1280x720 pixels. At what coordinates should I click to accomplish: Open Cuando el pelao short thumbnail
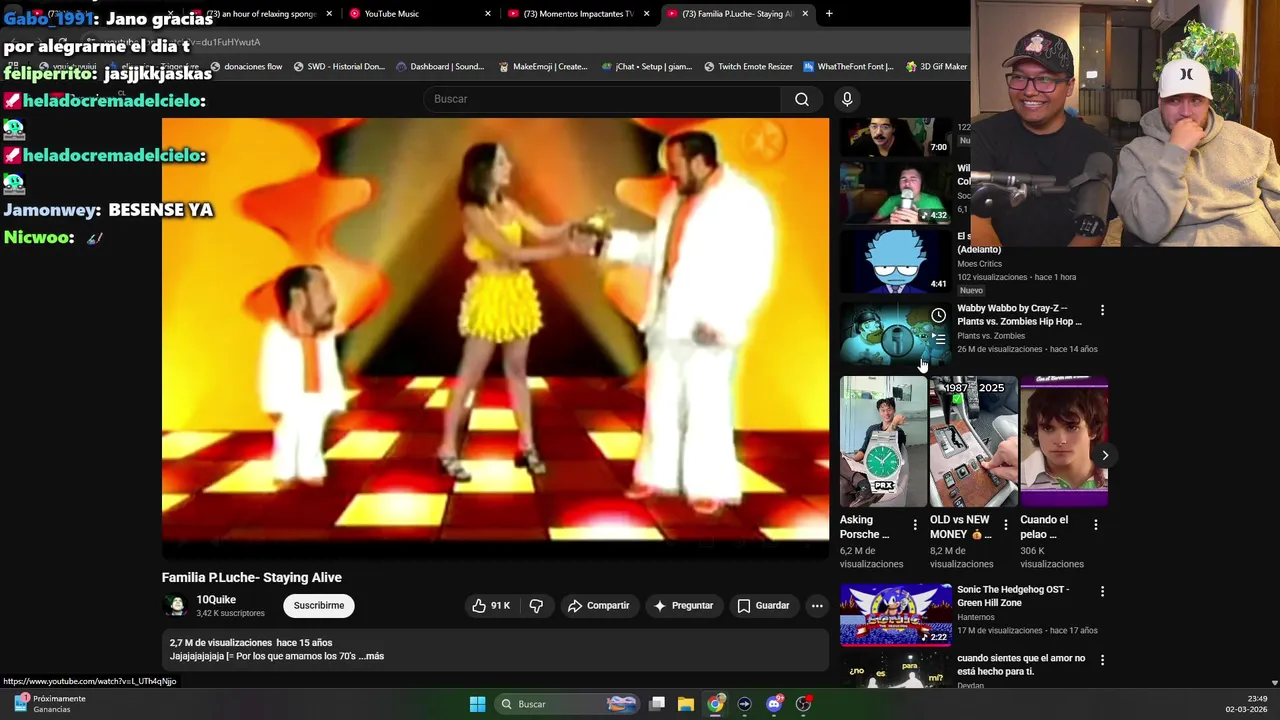pos(1064,442)
